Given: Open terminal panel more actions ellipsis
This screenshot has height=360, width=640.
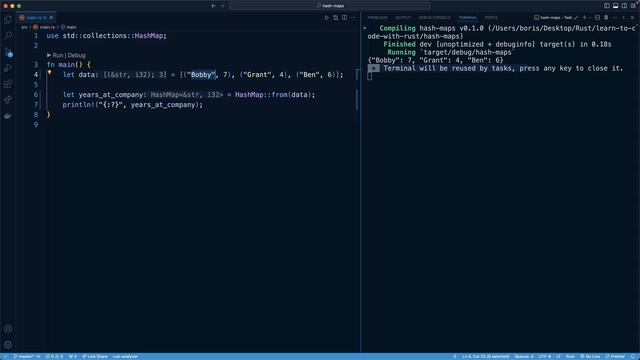Looking at the screenshot, I should click(x=615, y=18).
